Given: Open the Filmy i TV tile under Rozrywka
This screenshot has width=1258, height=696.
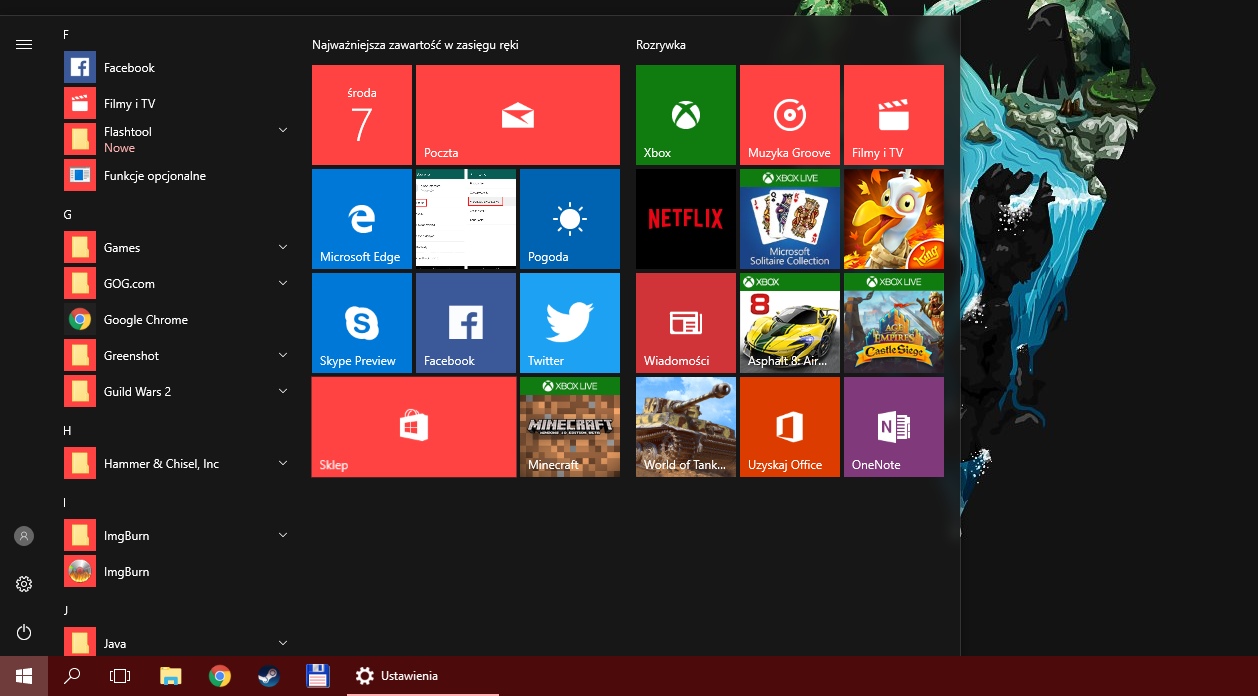Looking at the screenshot, I should [x=894, y=115].
